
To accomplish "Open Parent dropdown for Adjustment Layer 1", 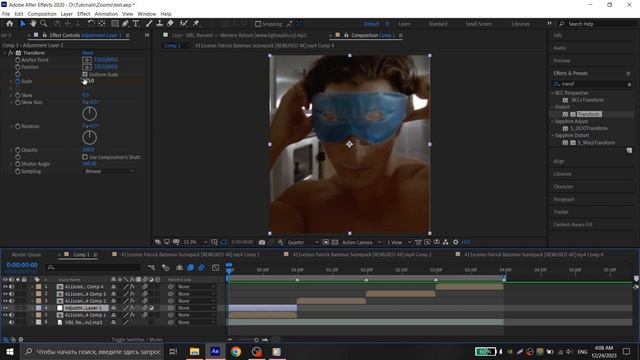I will pyautogui.click(x=196, y=308).
